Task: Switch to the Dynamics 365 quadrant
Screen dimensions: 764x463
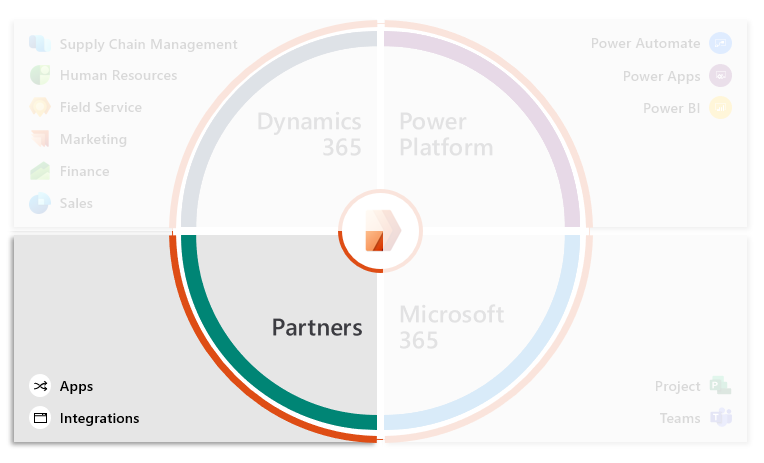Action: tap(309, 134)
